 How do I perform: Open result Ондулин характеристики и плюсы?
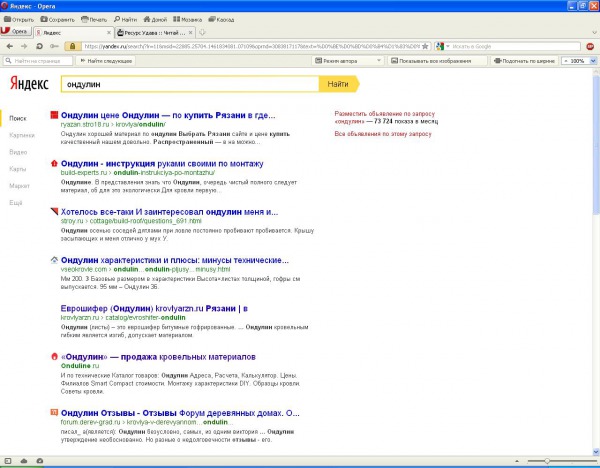coord(174,260)
